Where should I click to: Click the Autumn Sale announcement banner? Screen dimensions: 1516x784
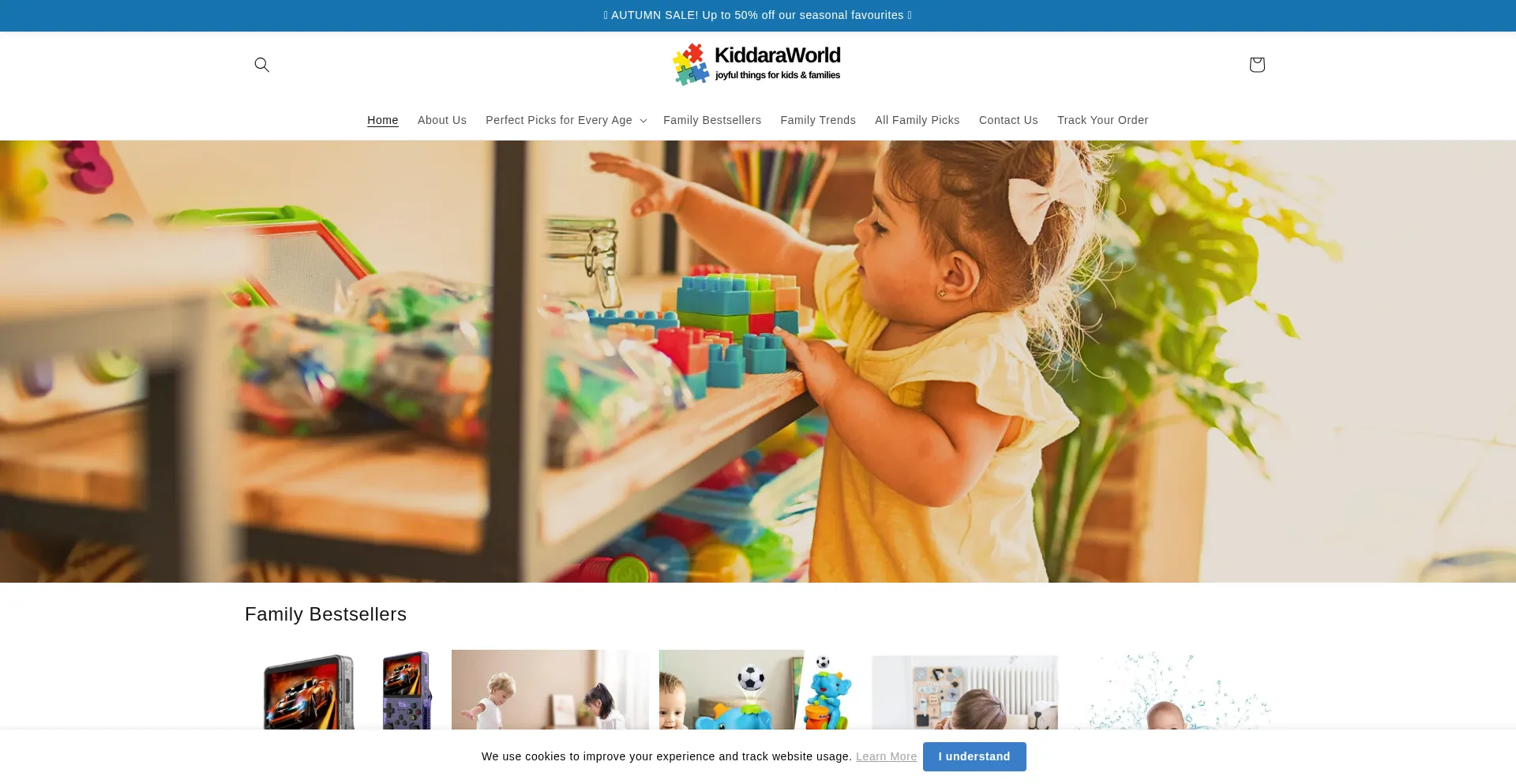coord(758,15)
